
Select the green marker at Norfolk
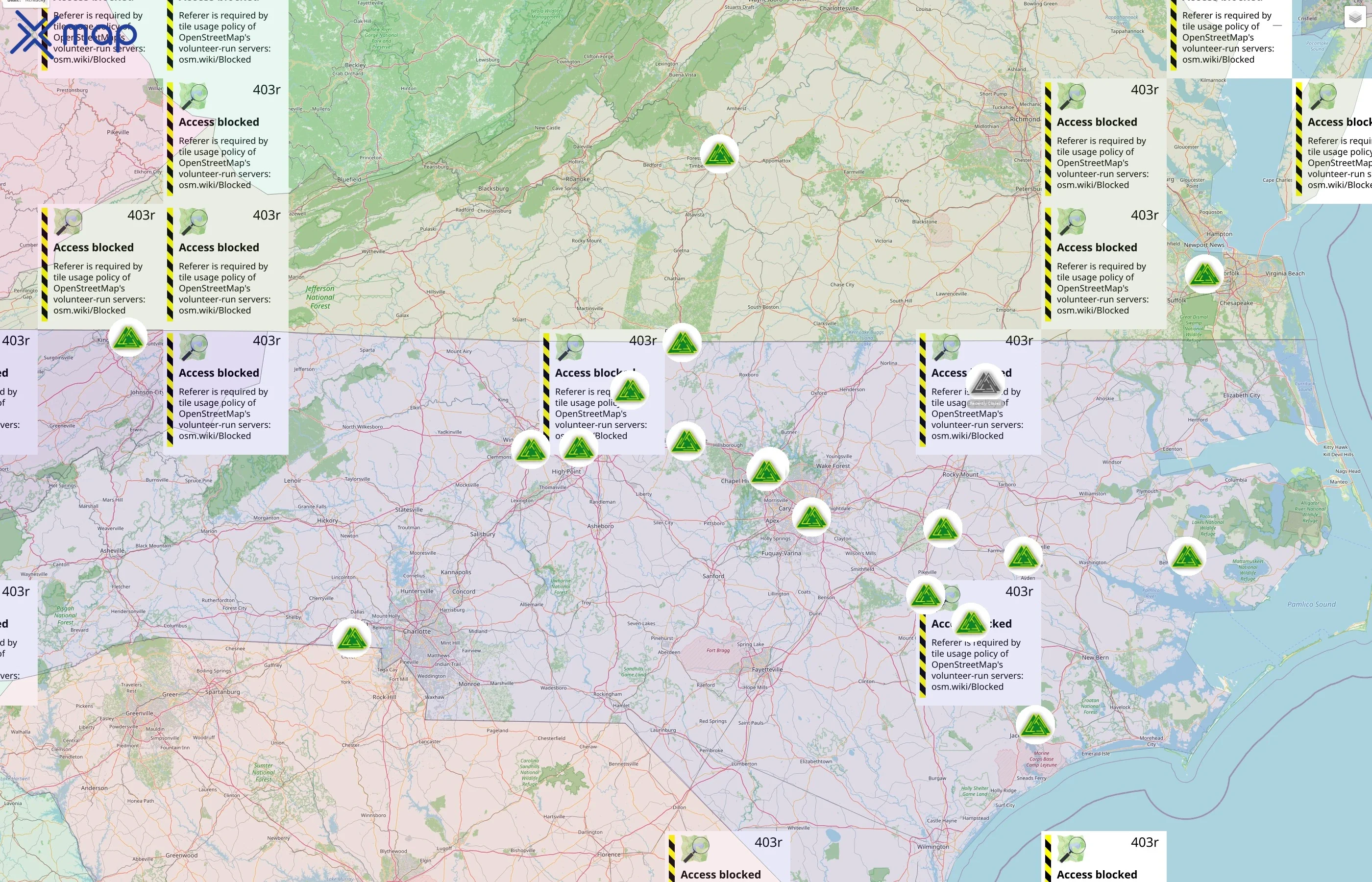pyautogui.click(x=1204, y=274)
